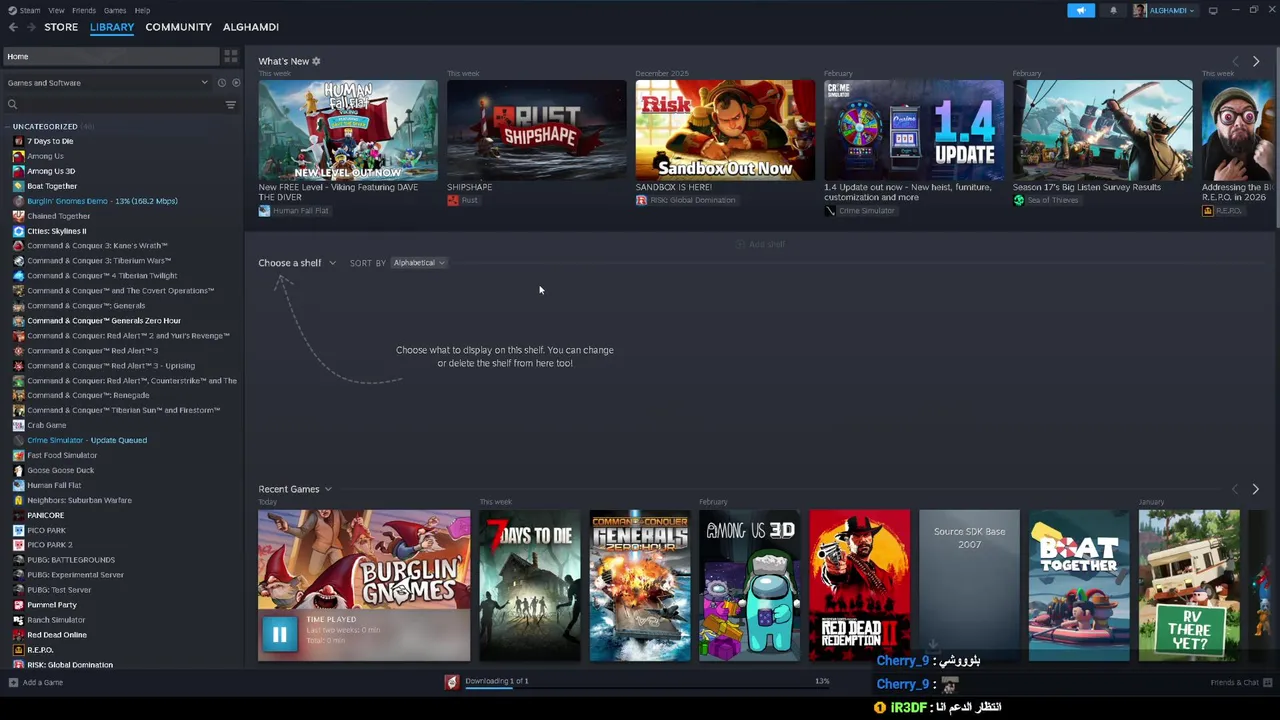
Task: Open the Help menu
Action: [142, 10]
